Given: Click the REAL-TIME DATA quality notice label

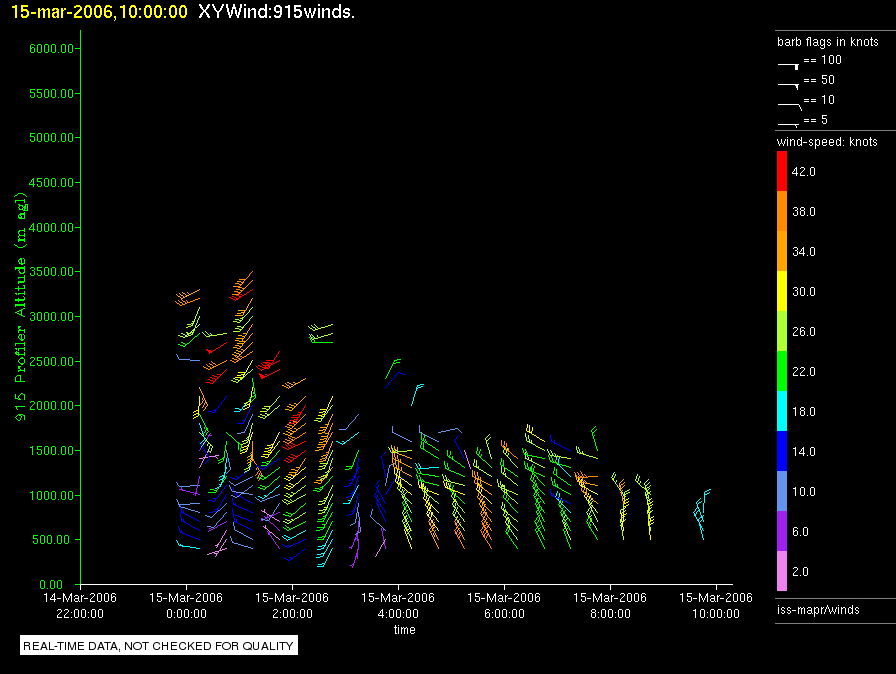Looking at the screenshot, I should [x=159, y=646].
